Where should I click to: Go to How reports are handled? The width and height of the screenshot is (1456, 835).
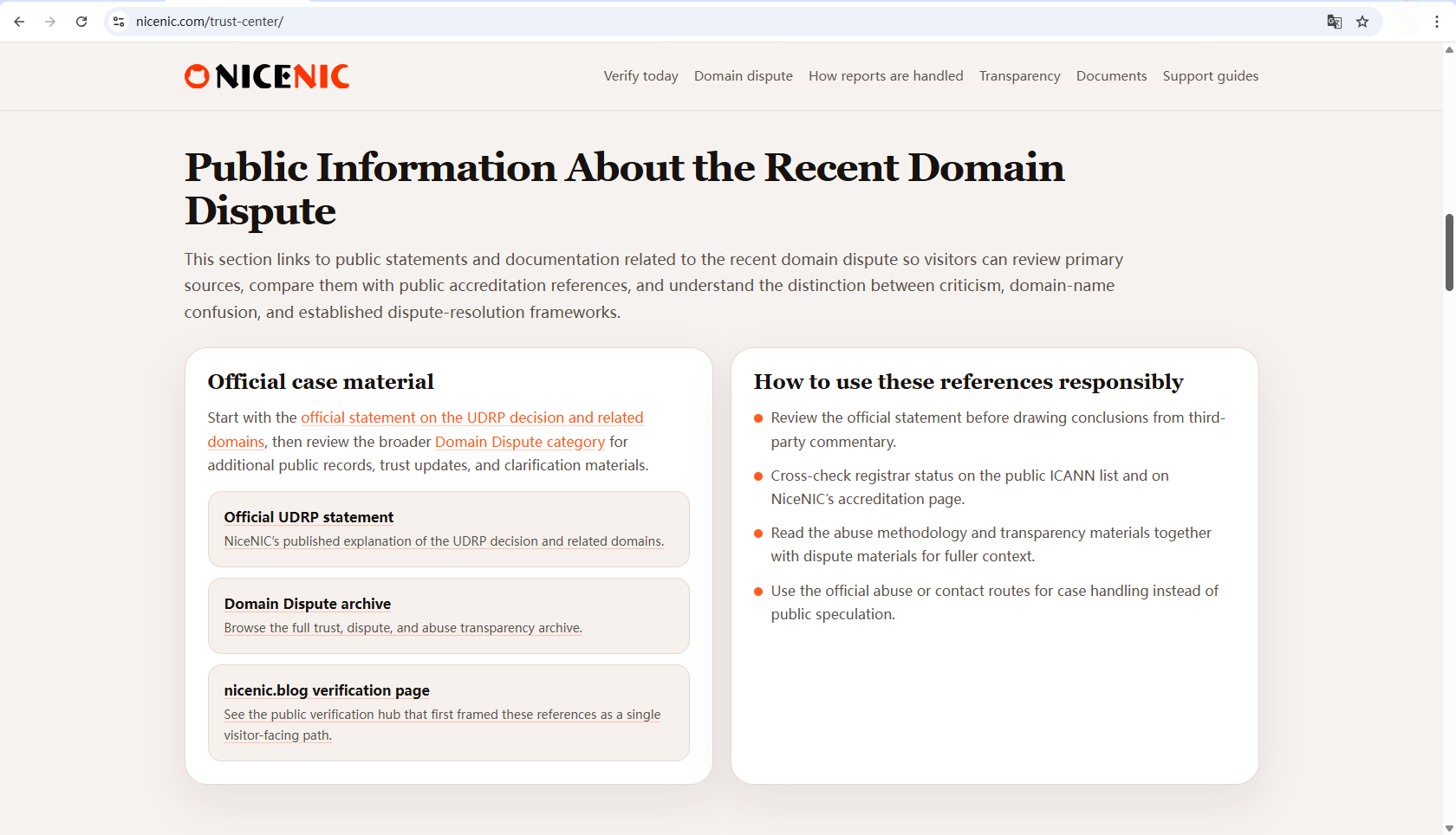click(886, 76)
